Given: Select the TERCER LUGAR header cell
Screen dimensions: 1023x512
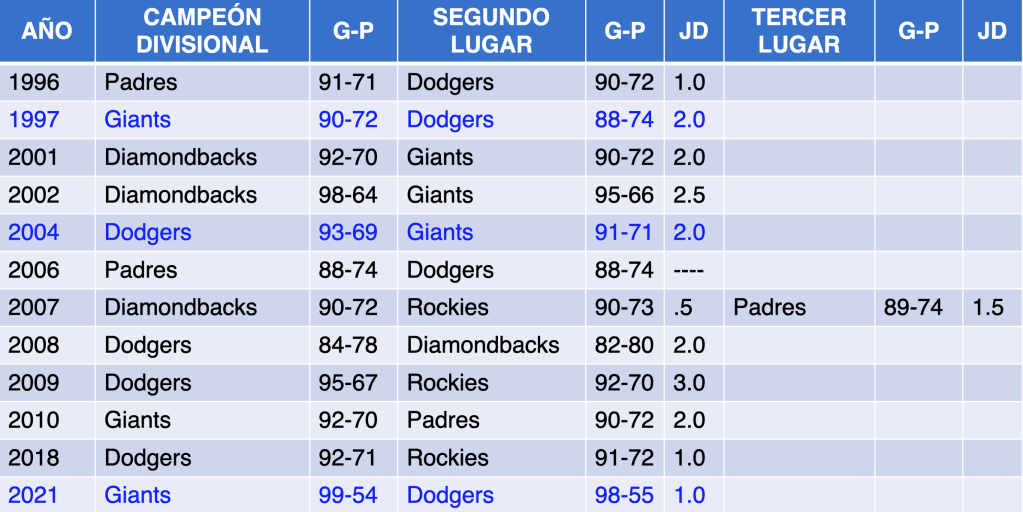Looking at the screenshot, I should click(798, 31).
